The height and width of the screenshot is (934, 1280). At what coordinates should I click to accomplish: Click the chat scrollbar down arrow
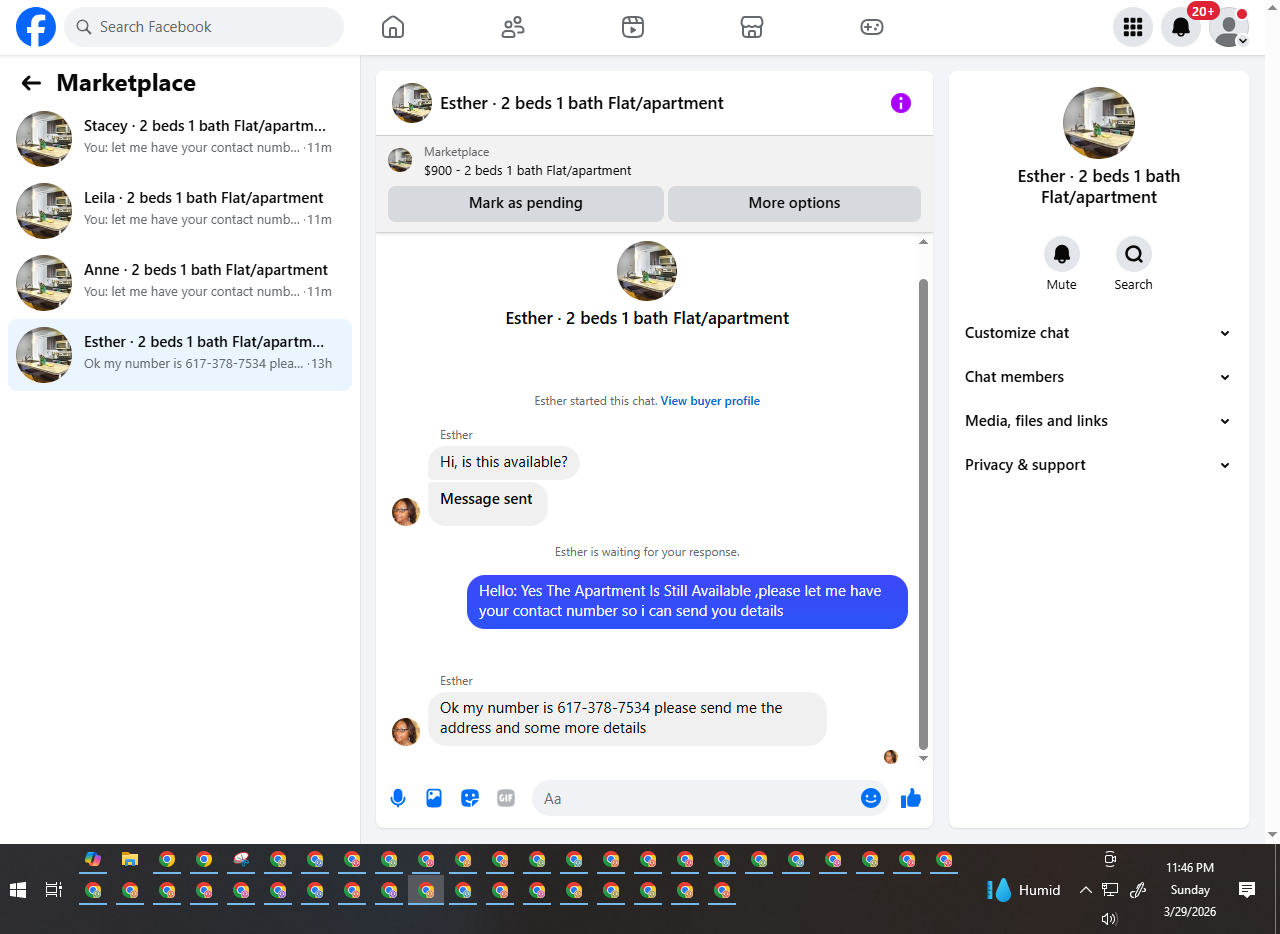[923, 758]
